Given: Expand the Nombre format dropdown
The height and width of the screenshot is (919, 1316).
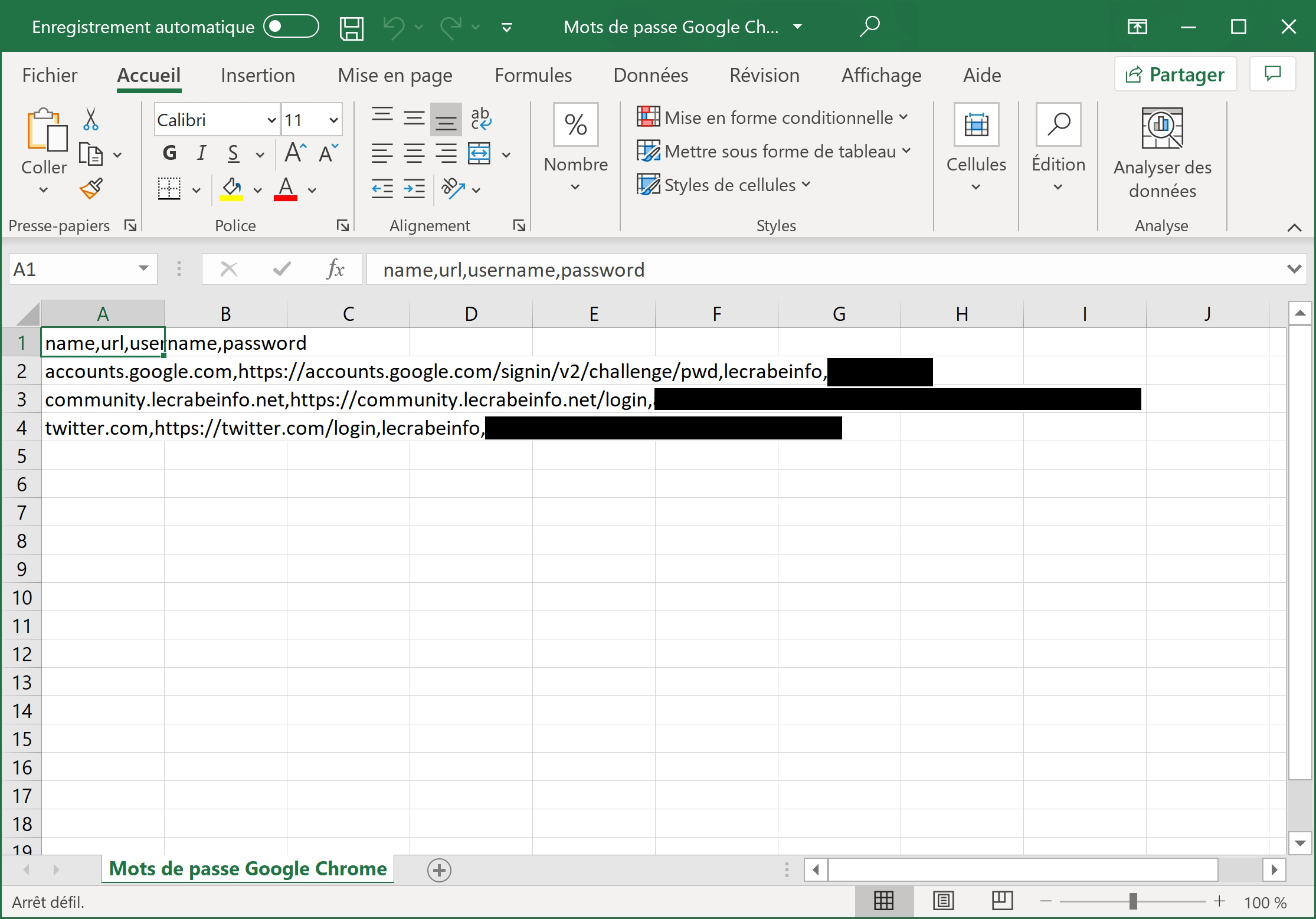Looking at the screenshot, I should (575, 188).
